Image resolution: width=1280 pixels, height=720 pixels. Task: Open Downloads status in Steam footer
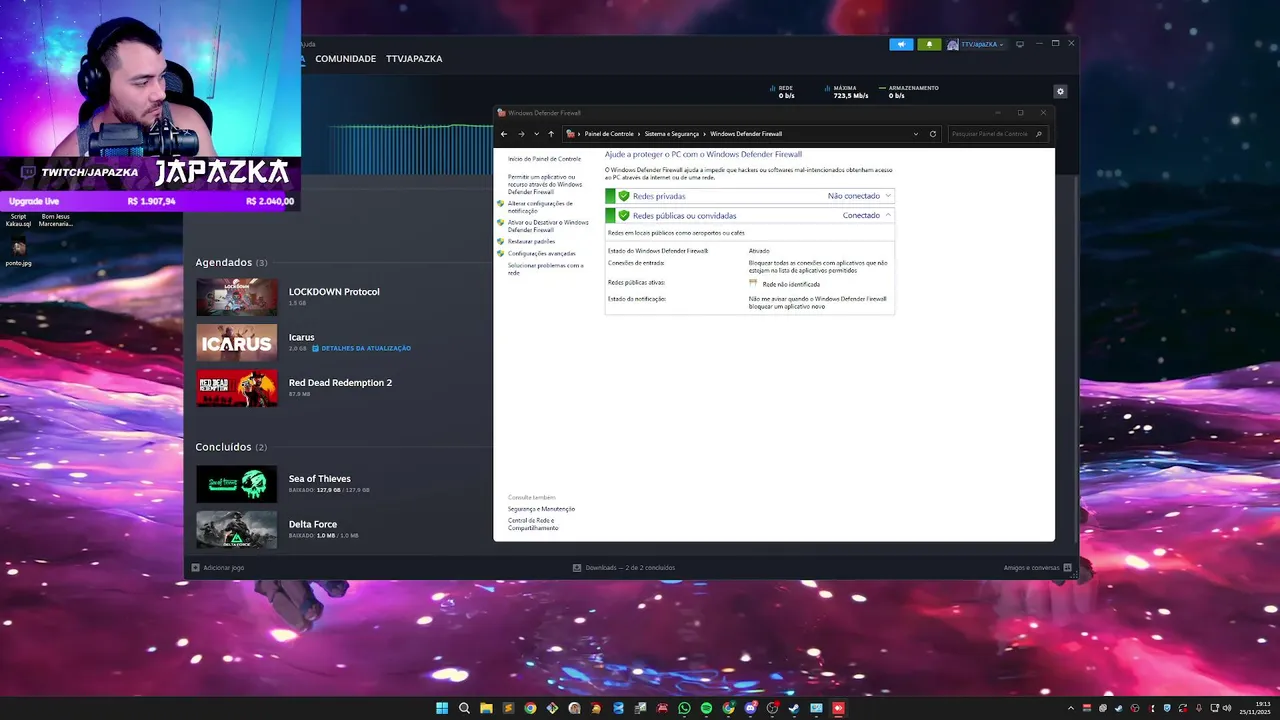pos(624,567)
